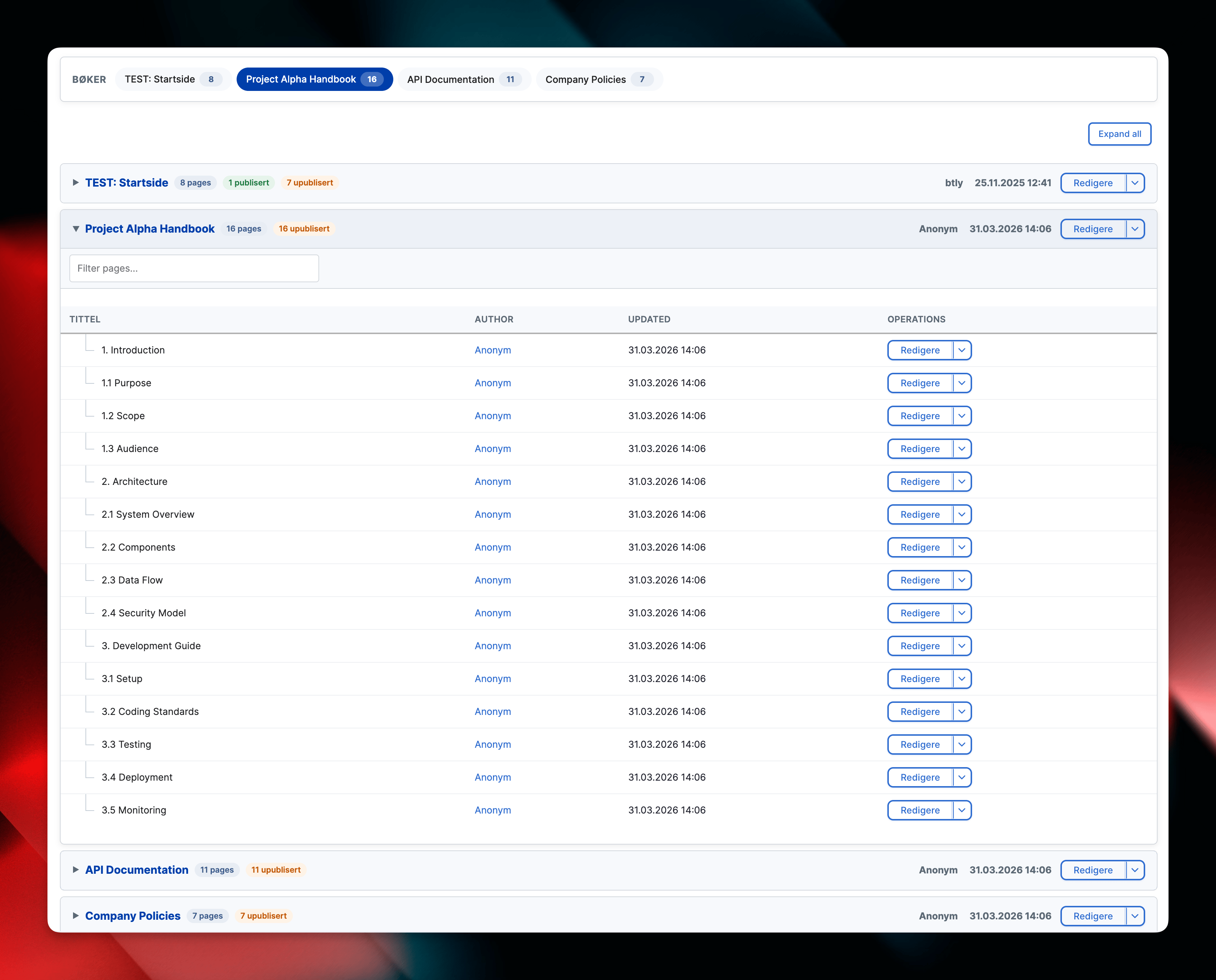Click Redigere for Company Policies book
Screen dimensions: 1216x980
coord(1093,916)
